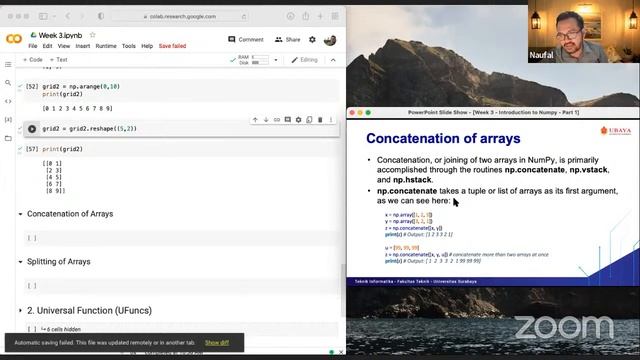Open Find and replace in sidebar
This screenshot has height=360, width=640.
(8, 83)
